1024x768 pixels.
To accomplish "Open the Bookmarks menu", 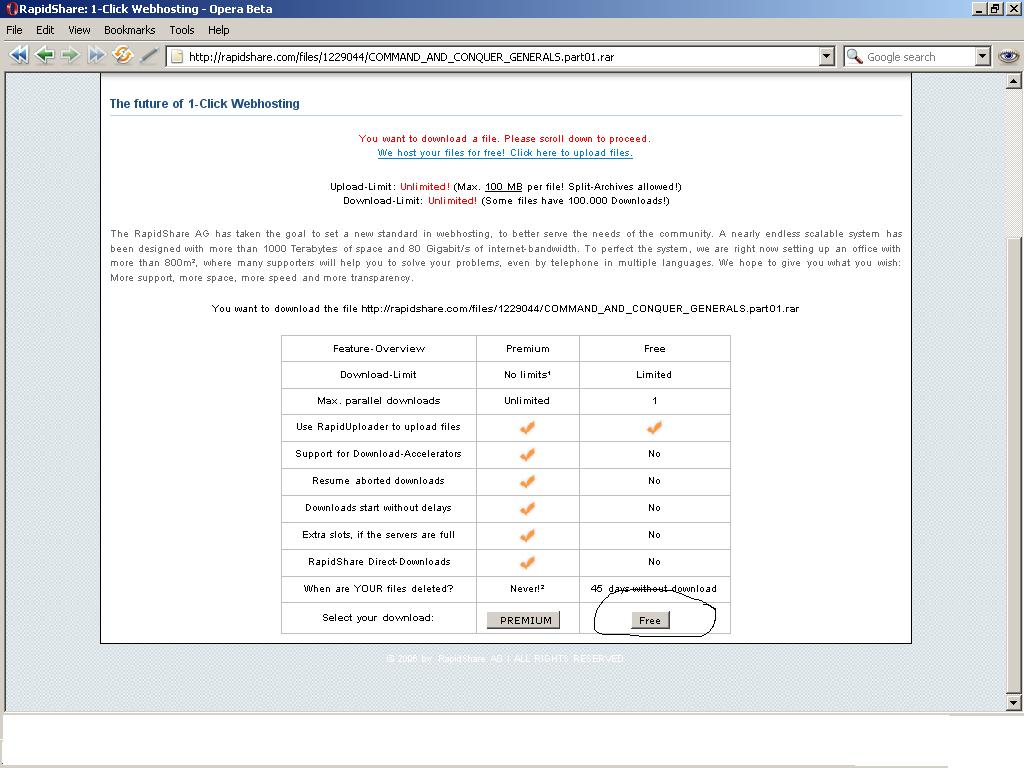I will (x=129, y=30).
